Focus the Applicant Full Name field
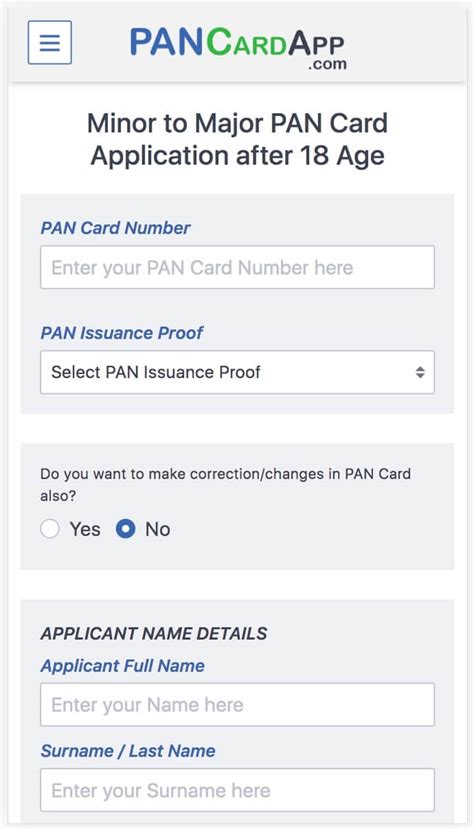Image resolution: width=474 pixels, height=829 pixels. (237, 704)
